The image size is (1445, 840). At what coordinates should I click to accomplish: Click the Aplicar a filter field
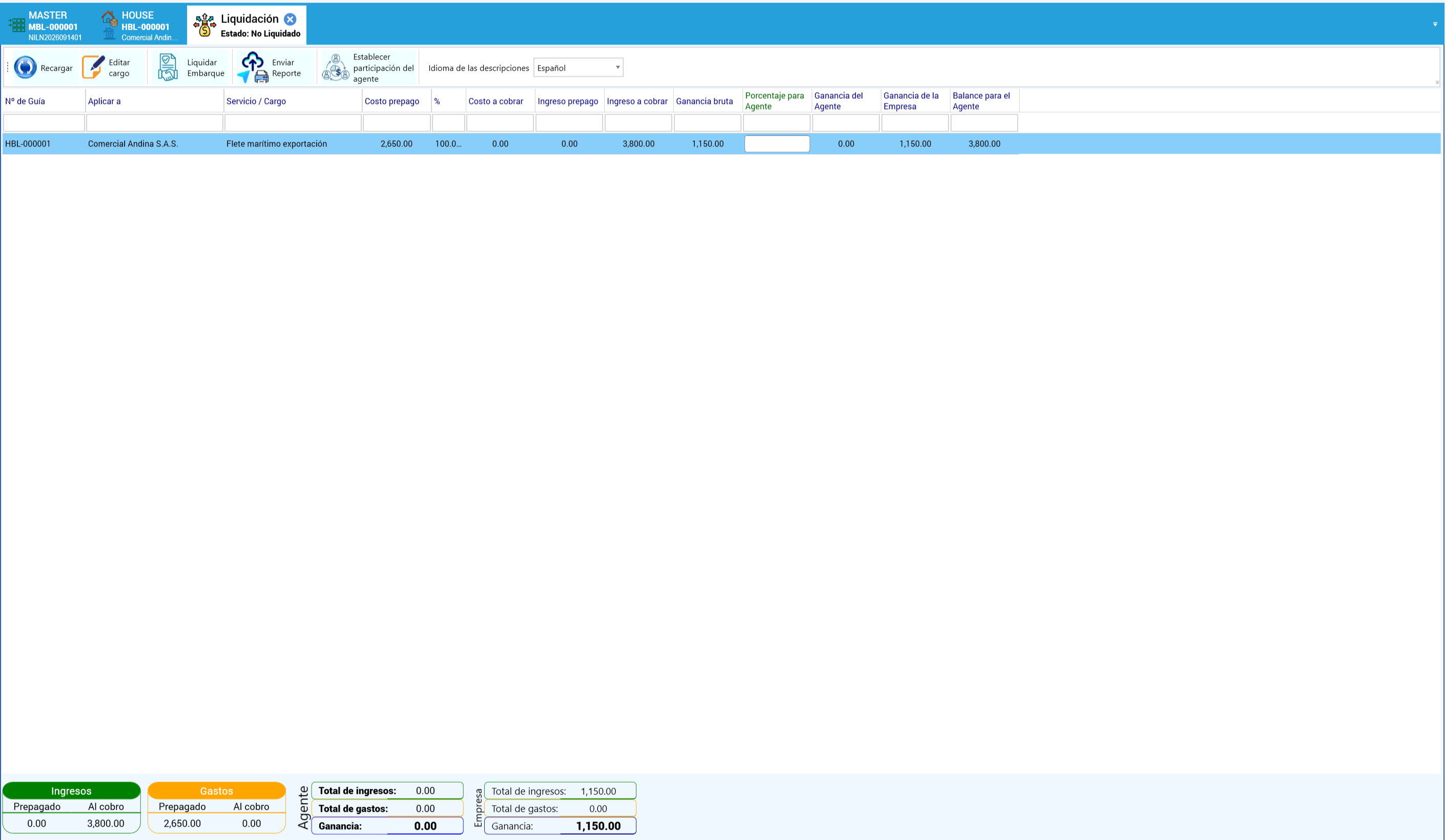click(154, 122)
